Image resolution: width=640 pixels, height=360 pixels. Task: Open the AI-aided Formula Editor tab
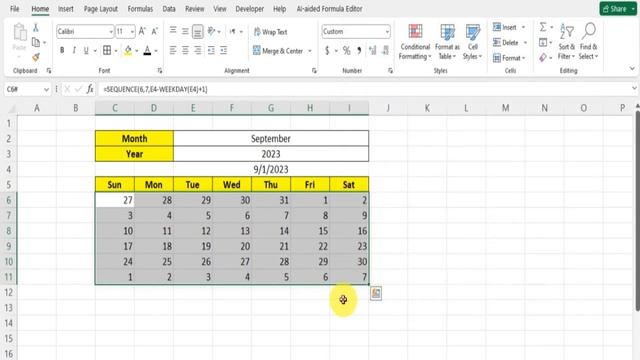pos(329,9)
